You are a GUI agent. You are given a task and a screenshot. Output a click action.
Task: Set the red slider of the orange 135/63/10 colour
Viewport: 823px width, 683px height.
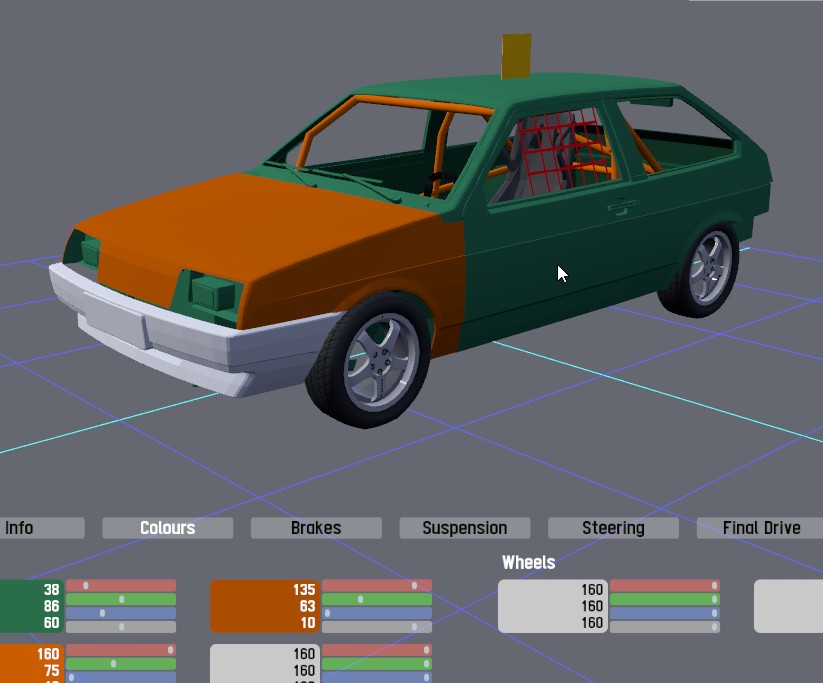point(377,585)
